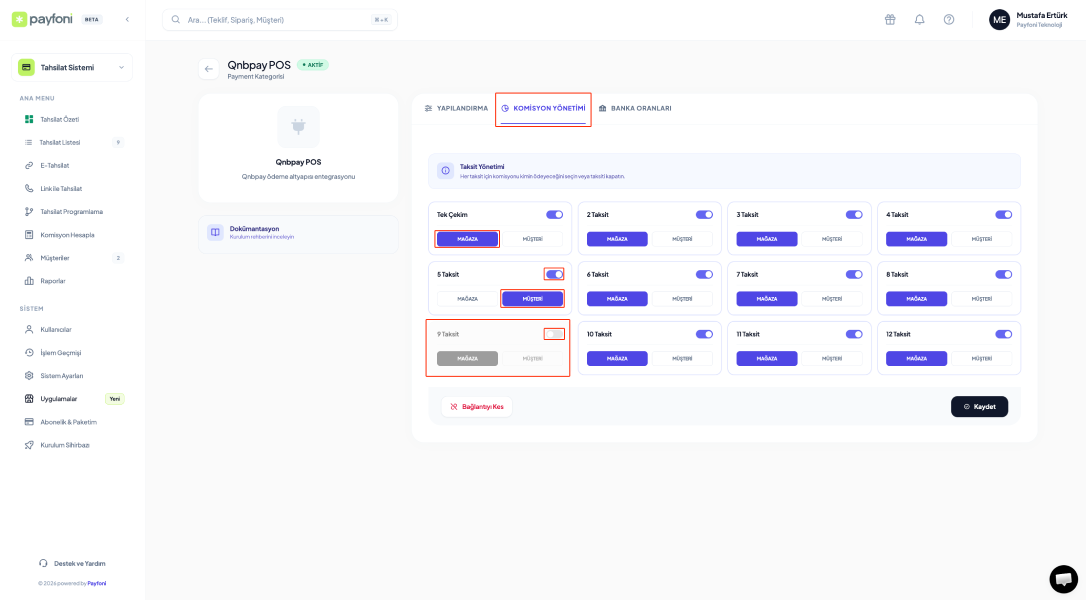1086x600 pixels.
Task: Disable the 5 Taksit toggle
Action: pos(554,274)
